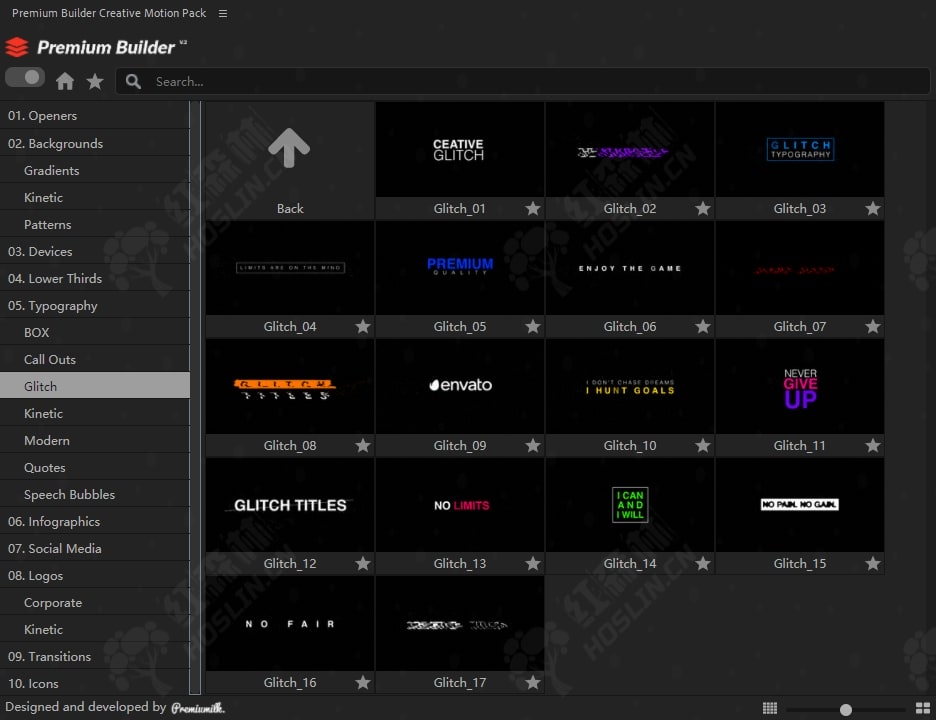This screenshot has width=936, height=720.
Task: Open the 07. Social Media category
Action: tap(95, 549)
